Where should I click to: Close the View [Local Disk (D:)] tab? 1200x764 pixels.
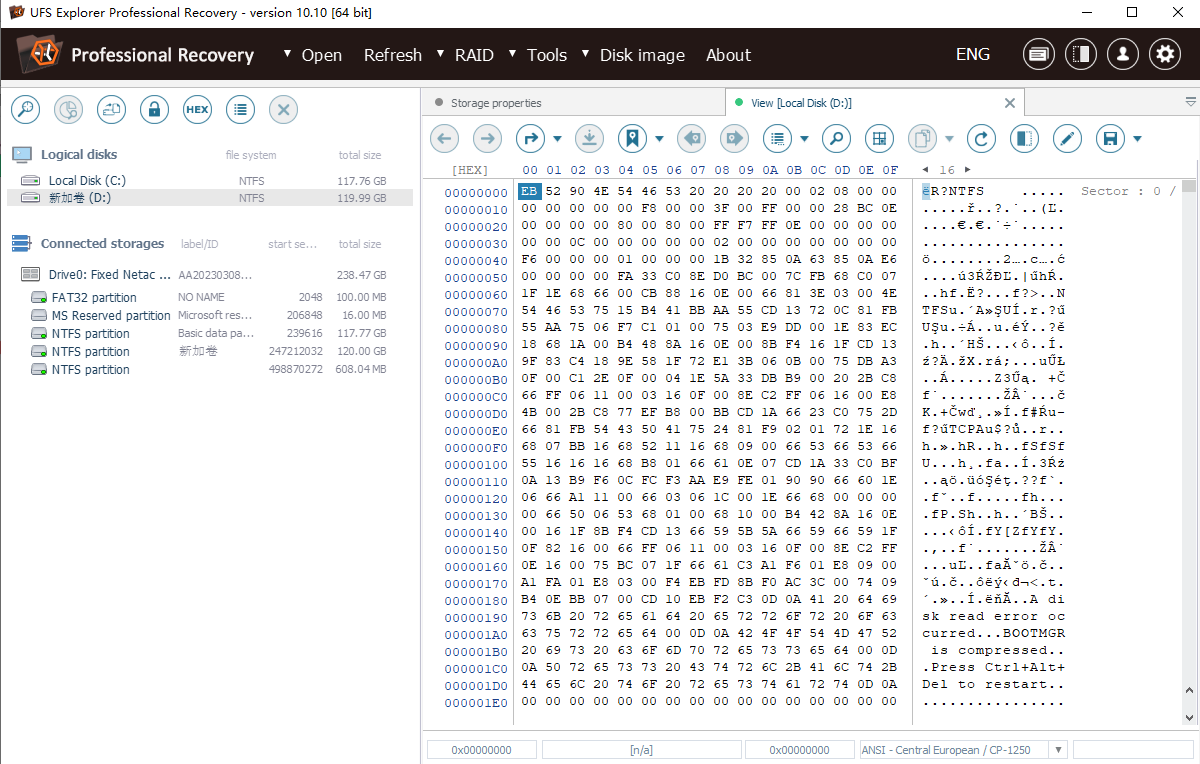click(x=1010, y=103)
